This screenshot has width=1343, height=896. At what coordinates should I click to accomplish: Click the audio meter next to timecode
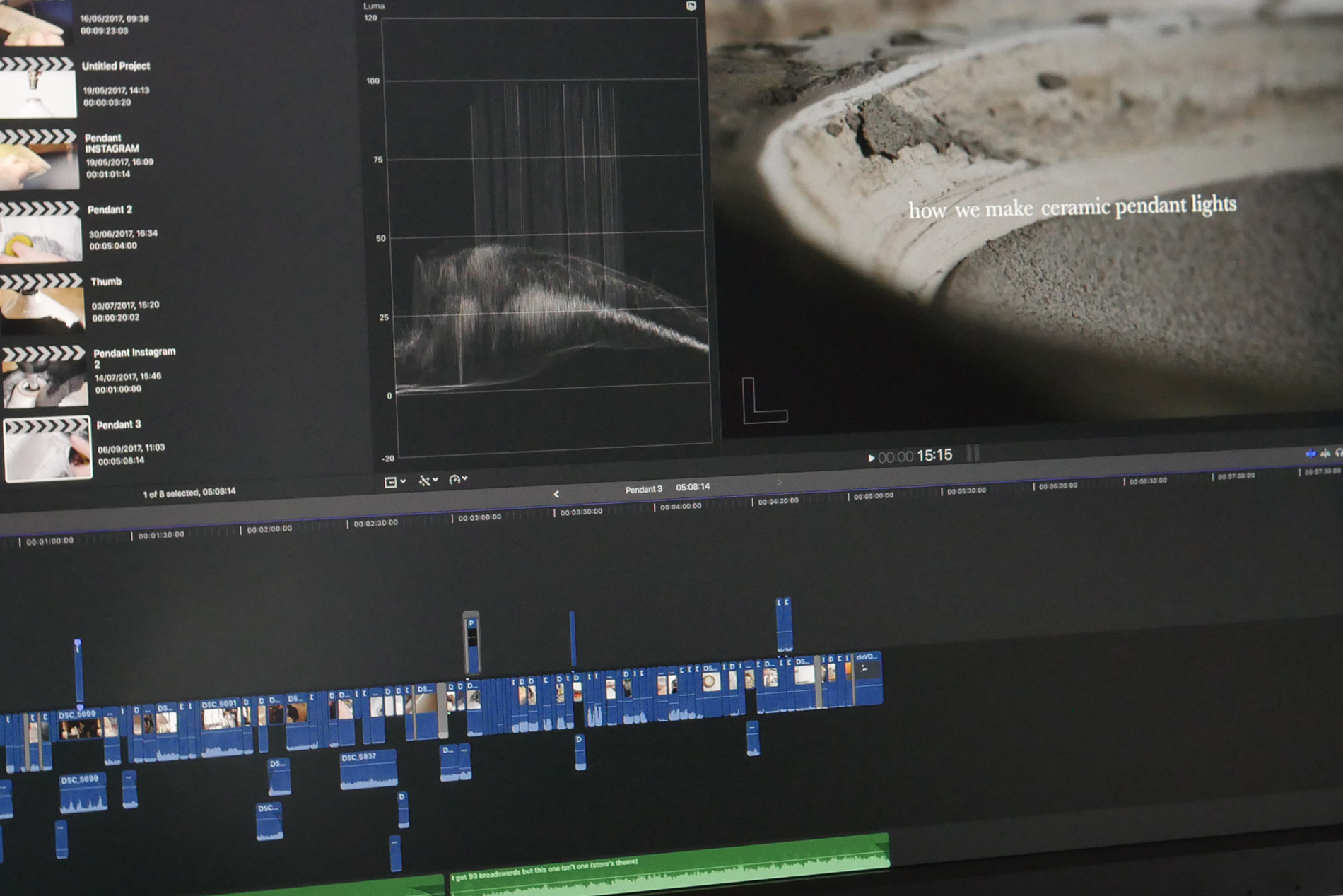pos(973,453)
